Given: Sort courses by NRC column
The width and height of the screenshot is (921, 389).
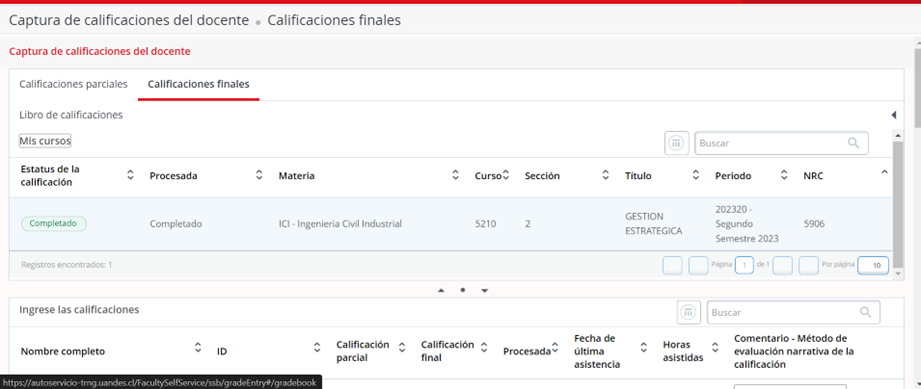Looking at the screenshot, I should pos(885,172).
